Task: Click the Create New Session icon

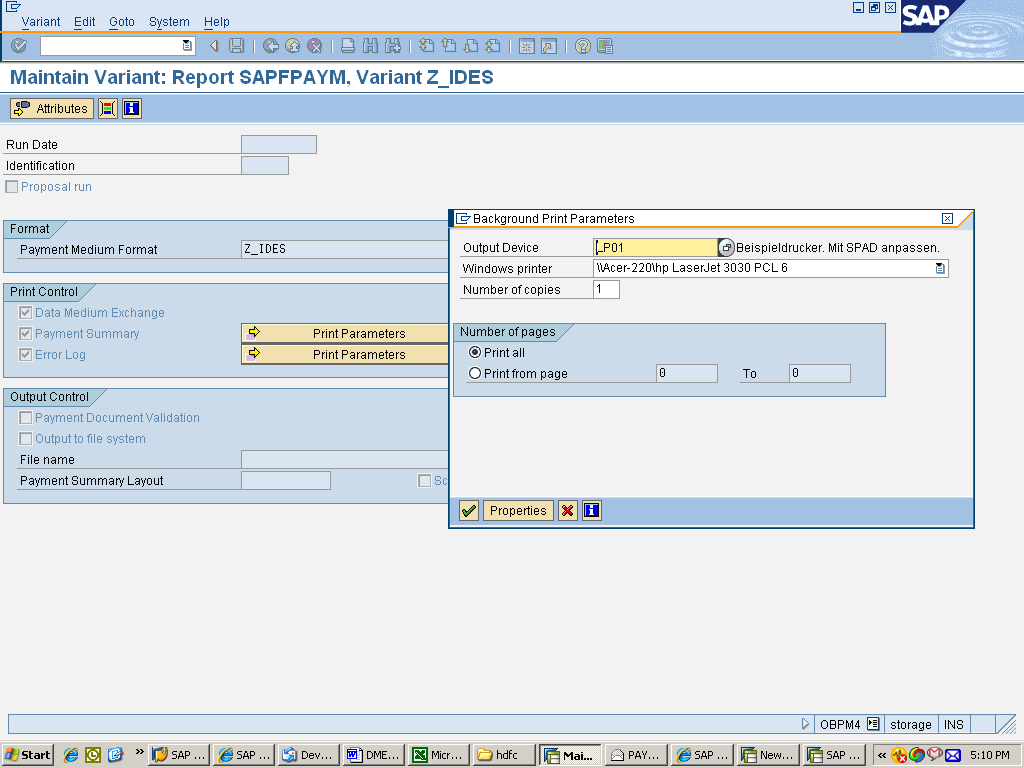Action: point(527,46)
